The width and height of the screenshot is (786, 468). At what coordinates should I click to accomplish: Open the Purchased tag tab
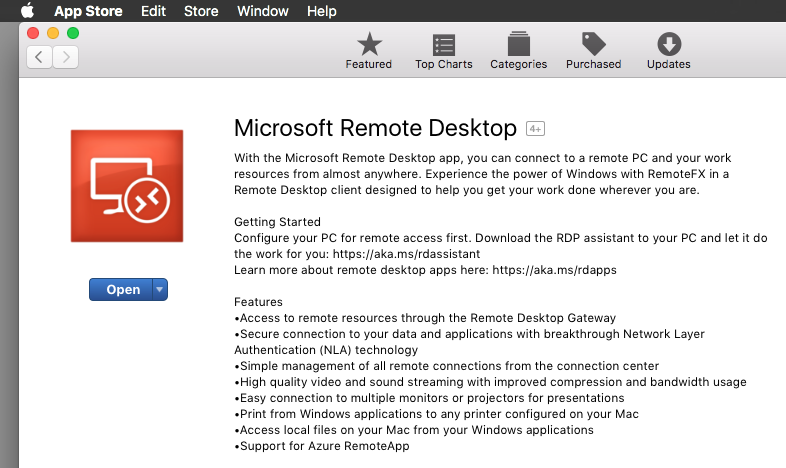(x=594, y=51)
